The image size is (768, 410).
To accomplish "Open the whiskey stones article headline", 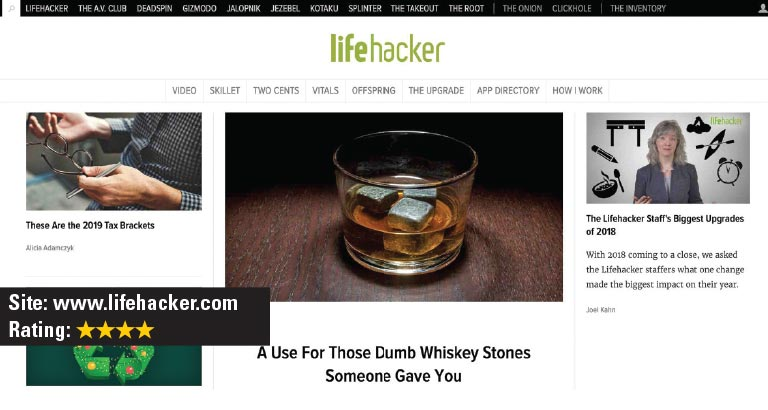I will [x=394, y=364].
